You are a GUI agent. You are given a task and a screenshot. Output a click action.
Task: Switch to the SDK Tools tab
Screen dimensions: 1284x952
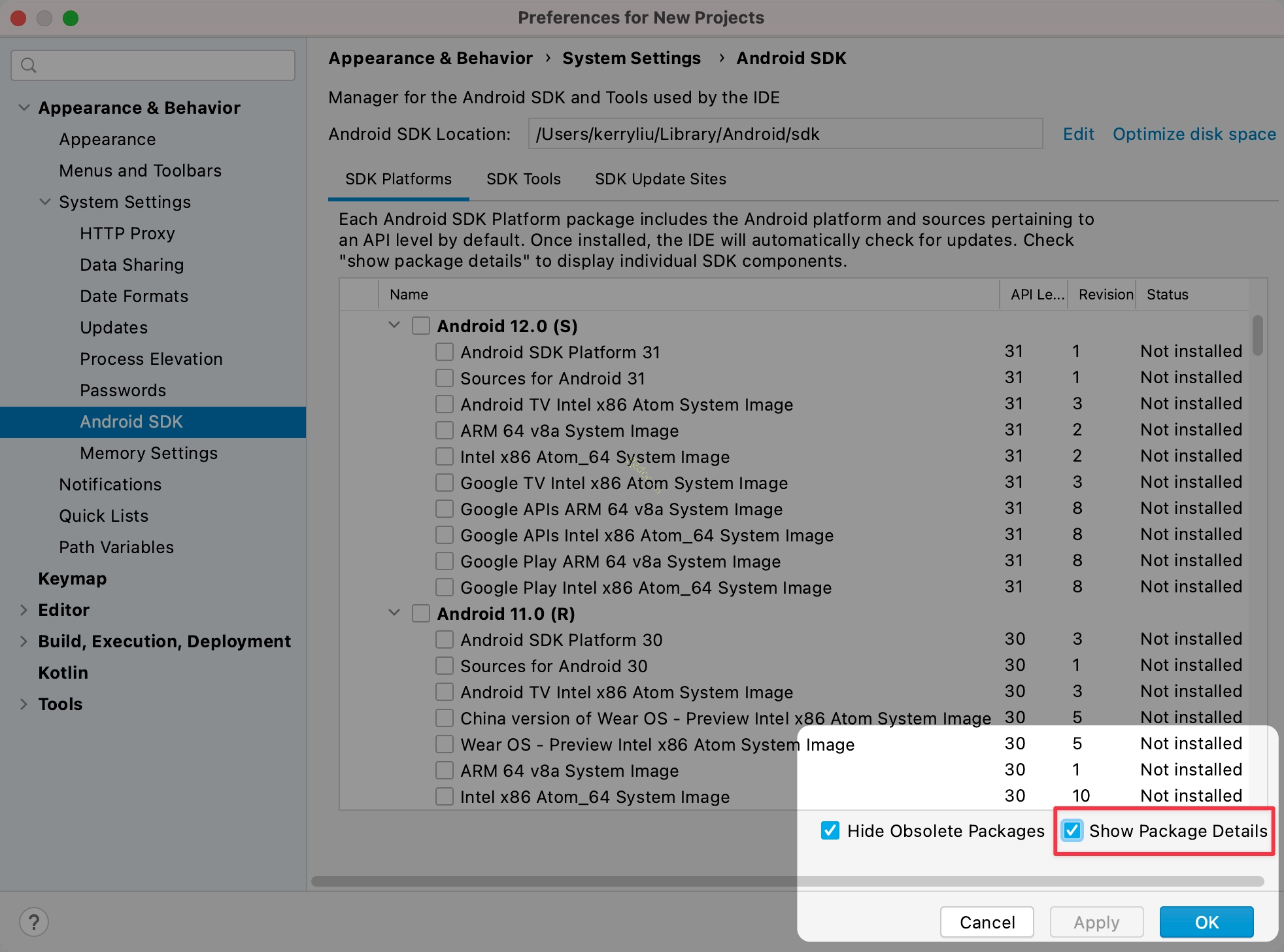[x=524, y=179]
